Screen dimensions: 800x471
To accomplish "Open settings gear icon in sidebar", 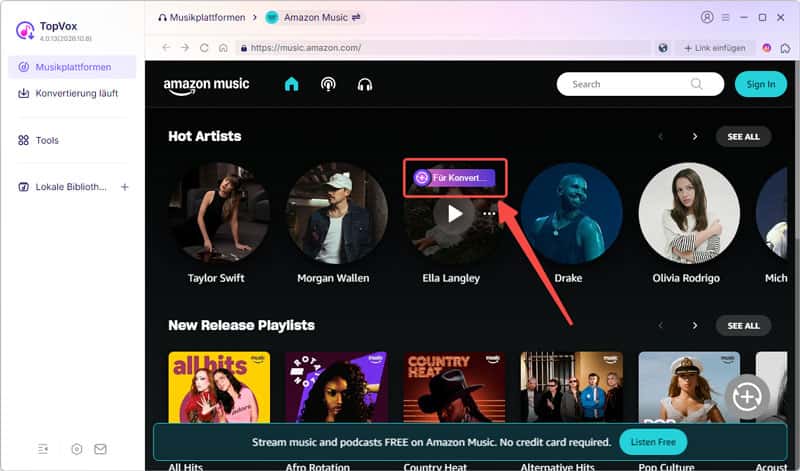I will click(77, 449).
